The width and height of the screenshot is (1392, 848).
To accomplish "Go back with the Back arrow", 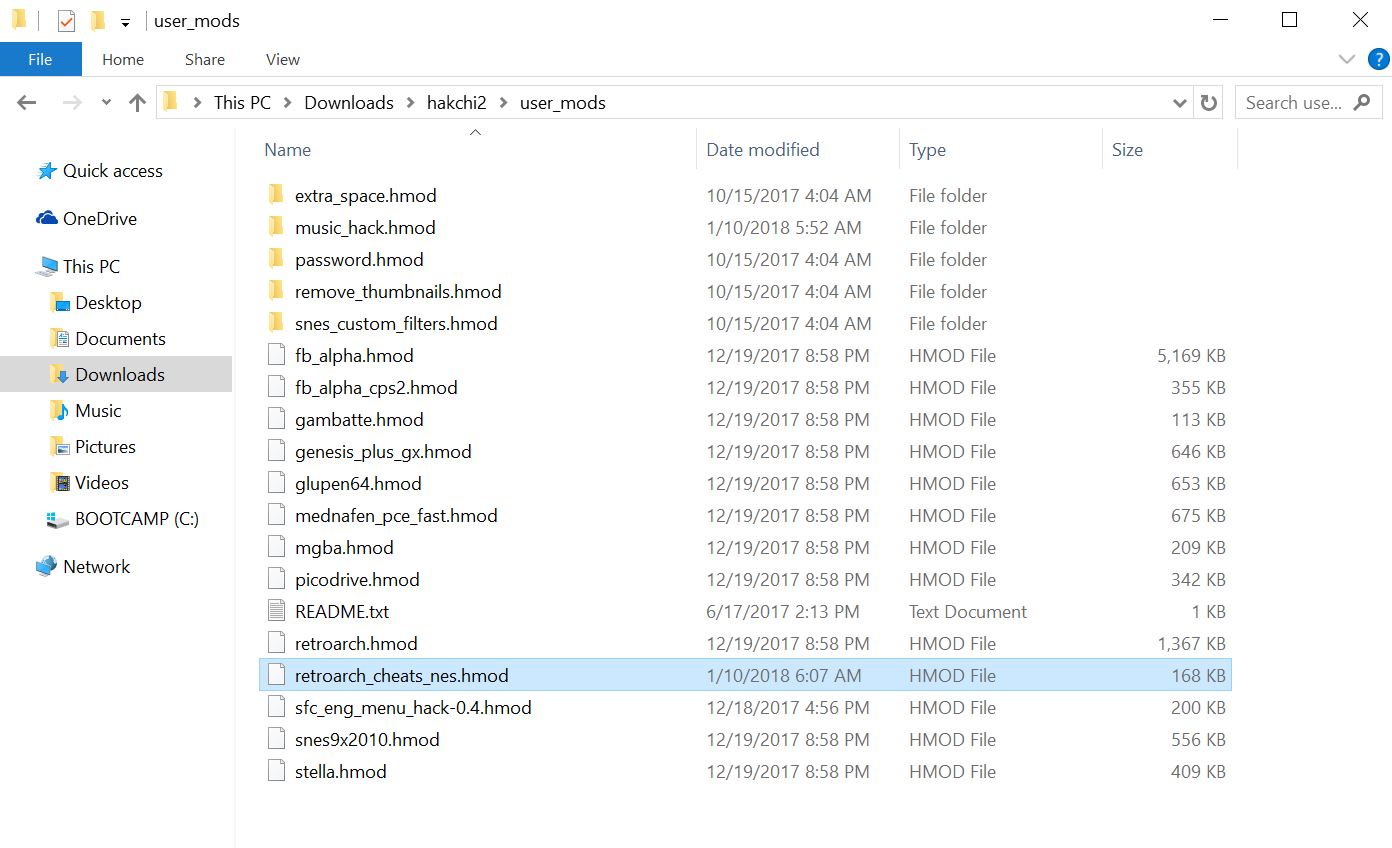I will (x=27, y=102).
